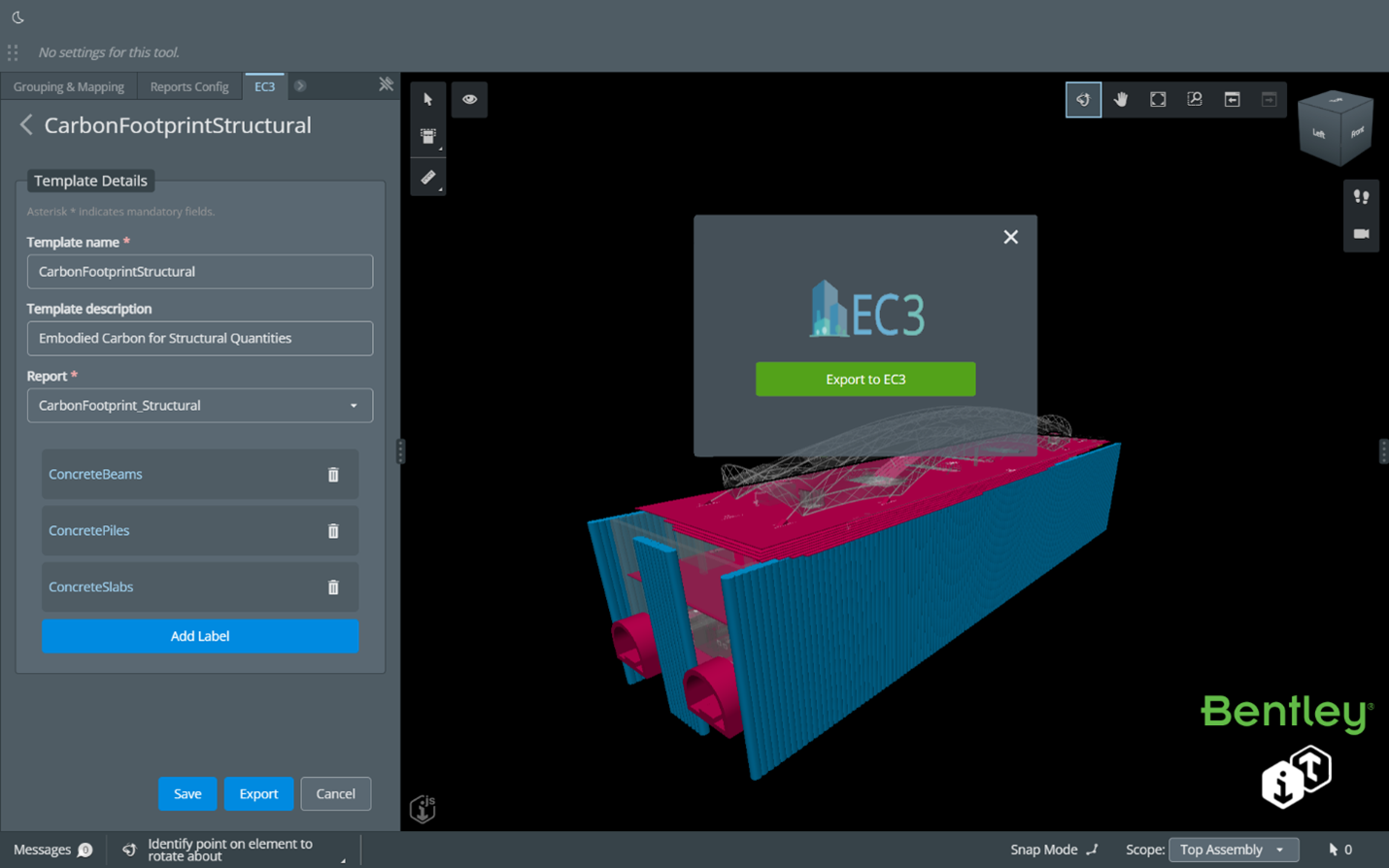
Task: Select the rotate view tool
Action: tap(1083, 98)
